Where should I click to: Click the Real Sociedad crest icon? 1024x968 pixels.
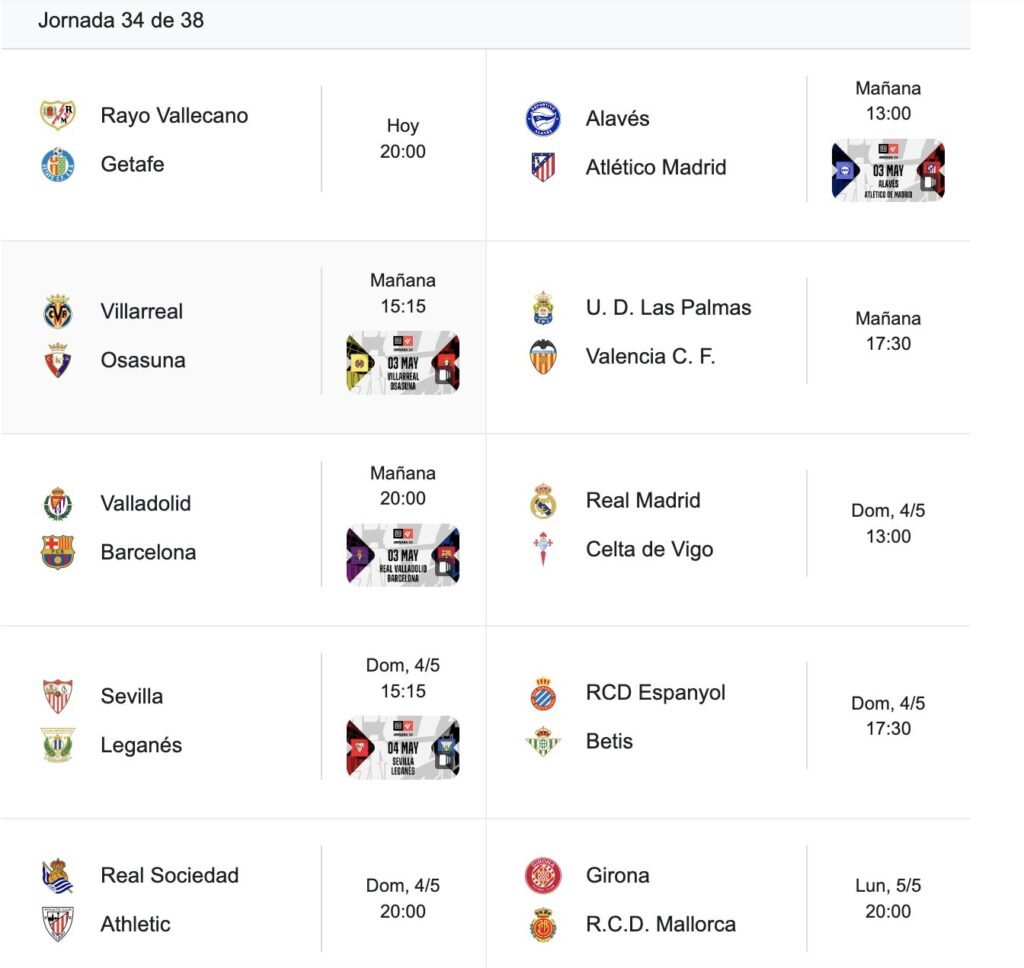tap(57, 875)
